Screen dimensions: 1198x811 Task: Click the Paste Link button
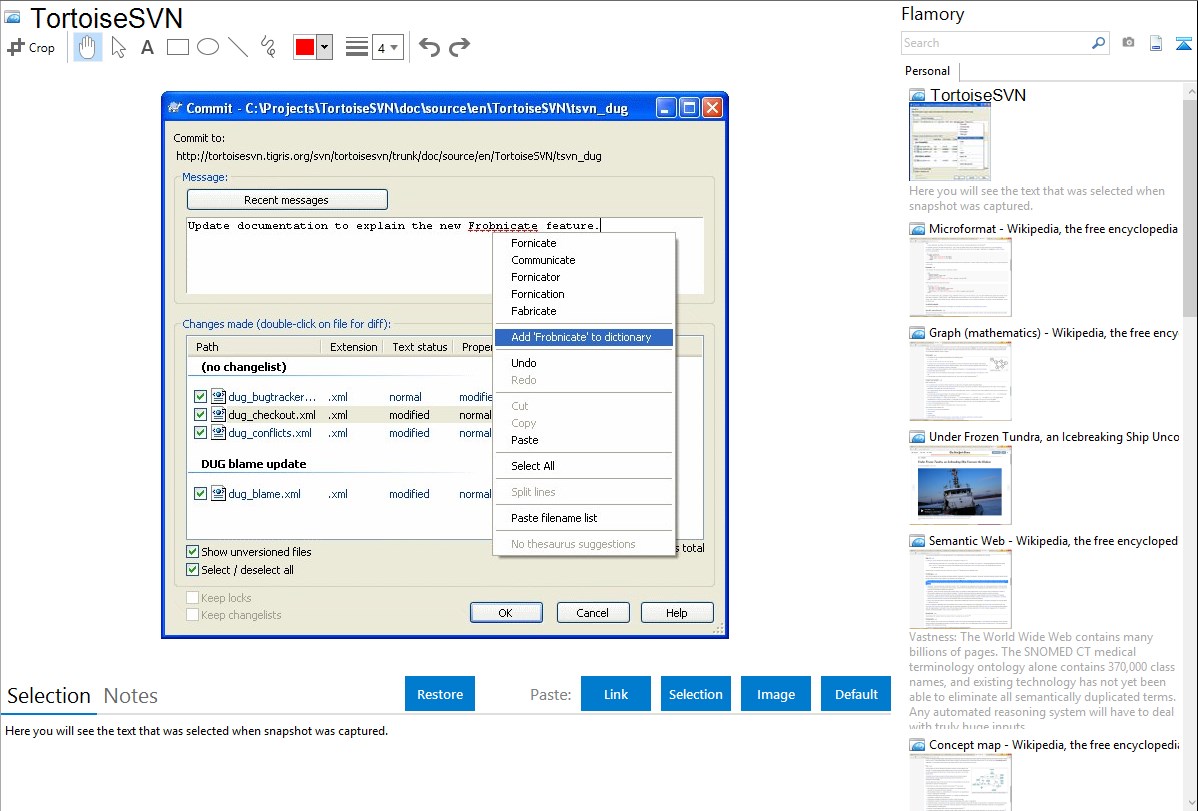[615, 694]
